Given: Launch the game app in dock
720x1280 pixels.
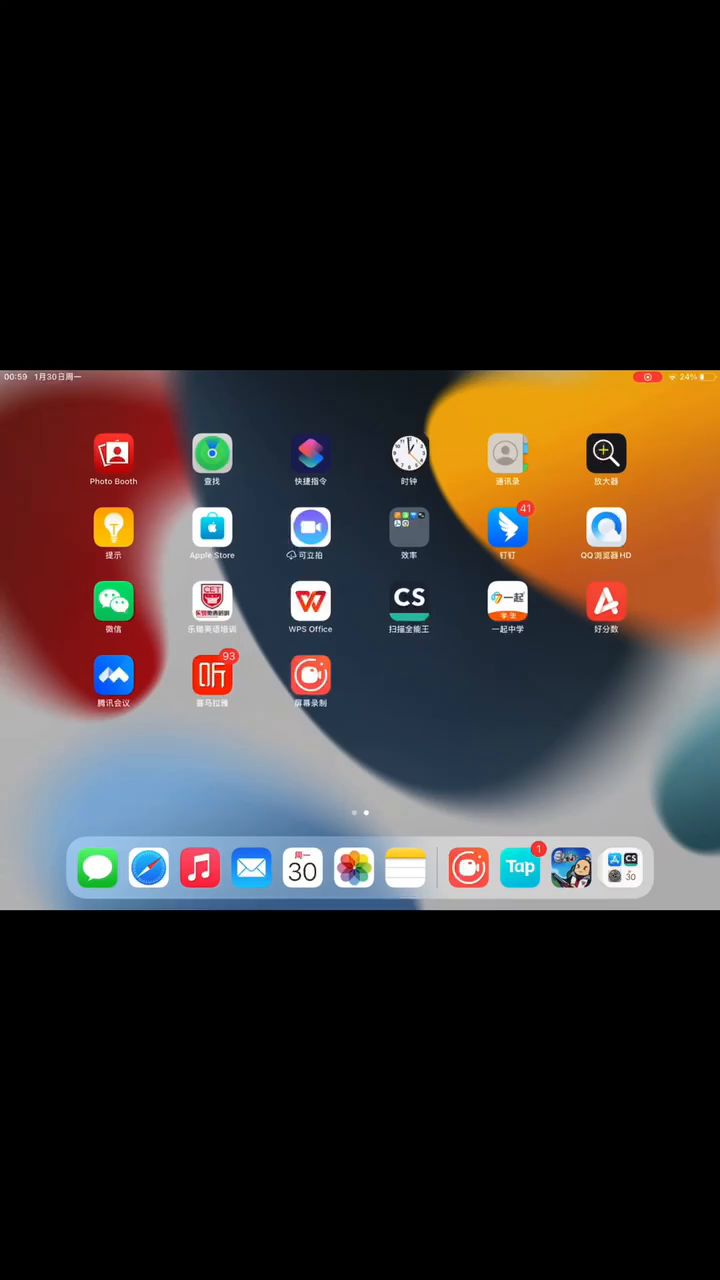Looking at the screenshot, I should coord(571,868).
